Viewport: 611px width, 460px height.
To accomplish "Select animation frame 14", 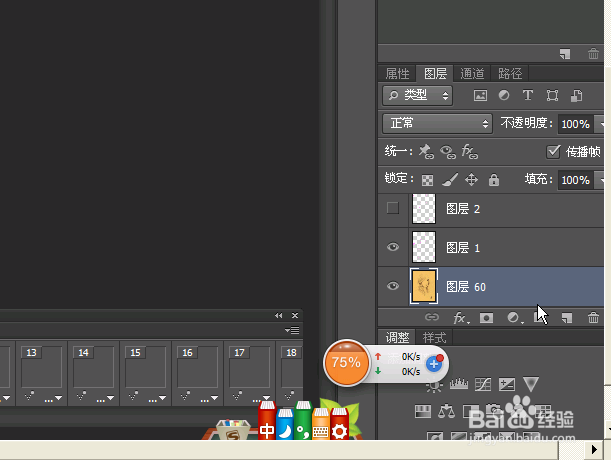I will point(94,367).
